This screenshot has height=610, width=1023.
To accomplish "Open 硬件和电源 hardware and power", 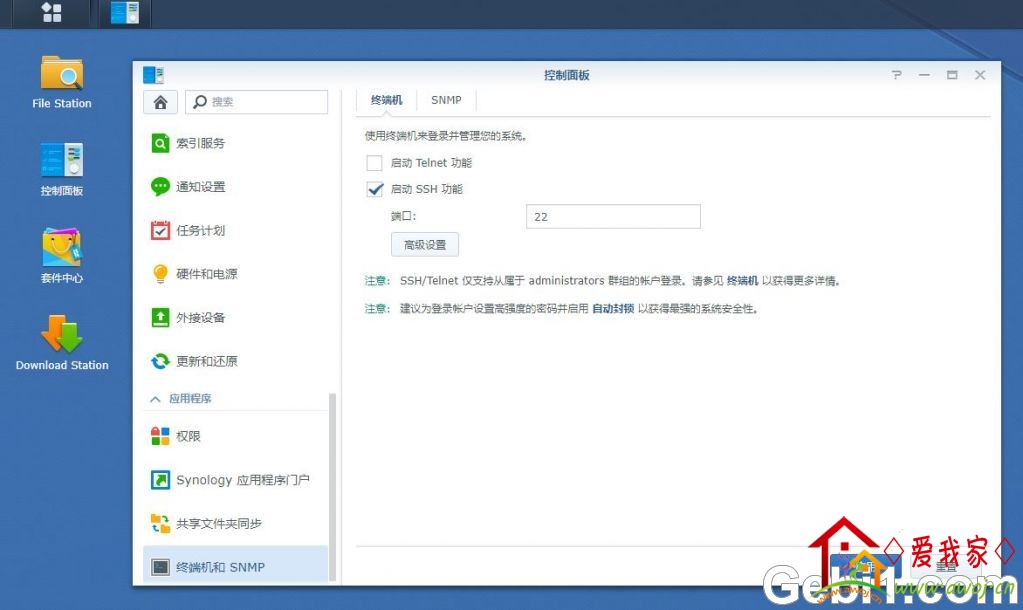I will tap(206, 274).
